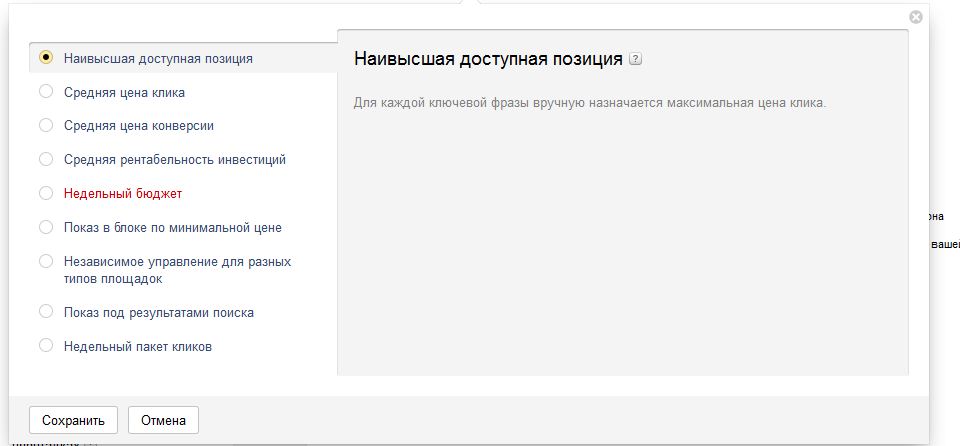This screenshot has height=446, width=960.
Task: Choose the Средняя цена конверсии radio circle
Action: pyautogui.click(x=45, y=126)
